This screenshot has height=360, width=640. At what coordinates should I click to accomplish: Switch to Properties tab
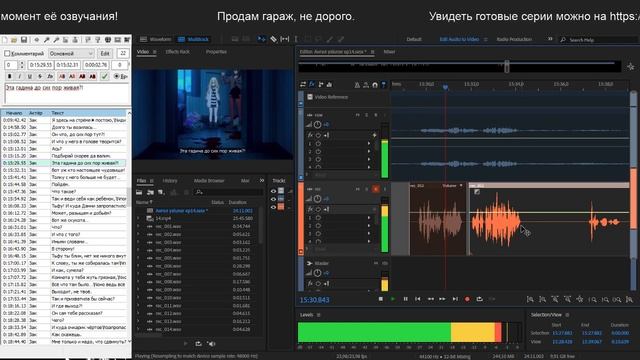[216, 52]
